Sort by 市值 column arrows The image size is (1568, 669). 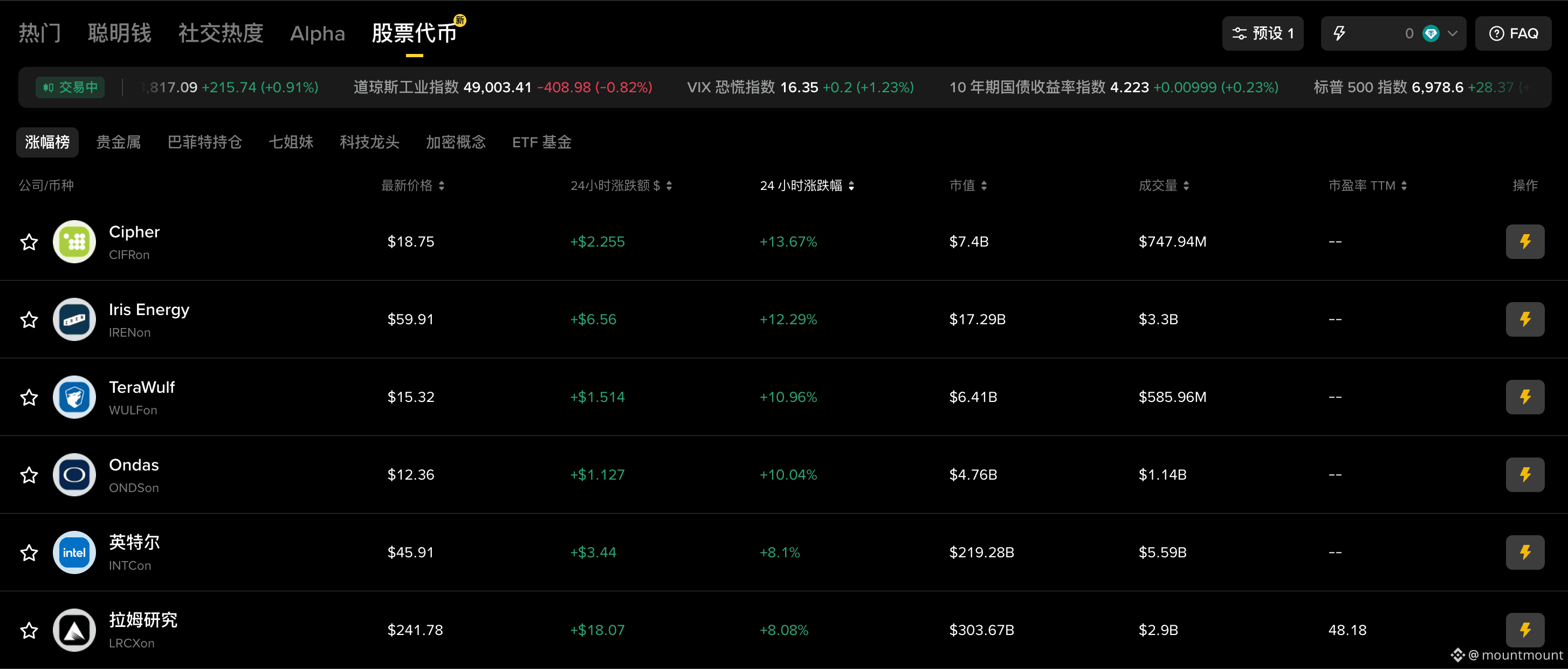point(984,185)
